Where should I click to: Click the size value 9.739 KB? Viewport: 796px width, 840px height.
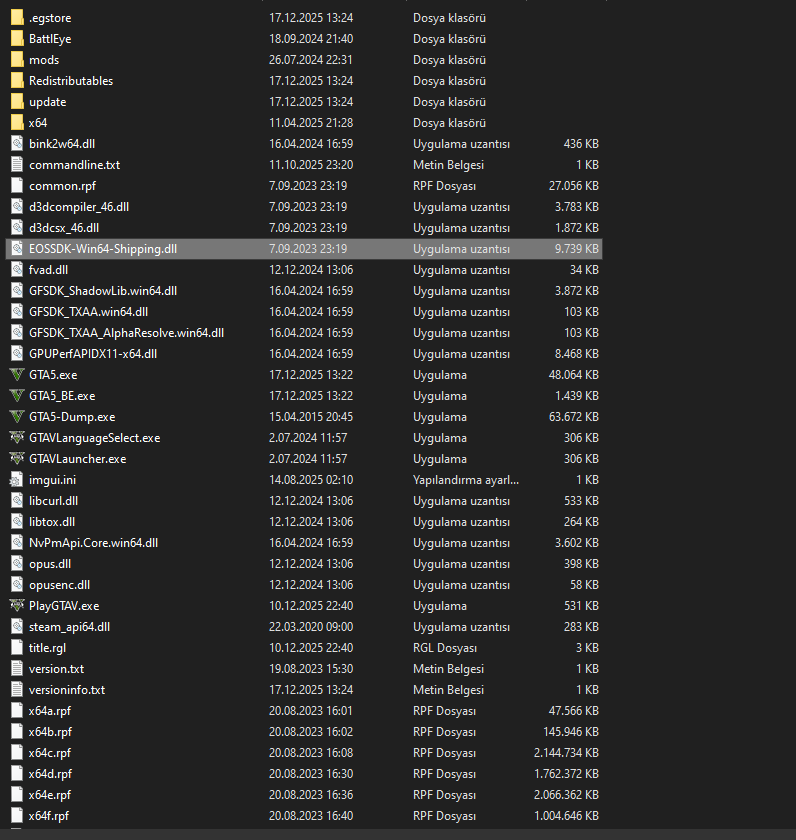pos(576,249)
